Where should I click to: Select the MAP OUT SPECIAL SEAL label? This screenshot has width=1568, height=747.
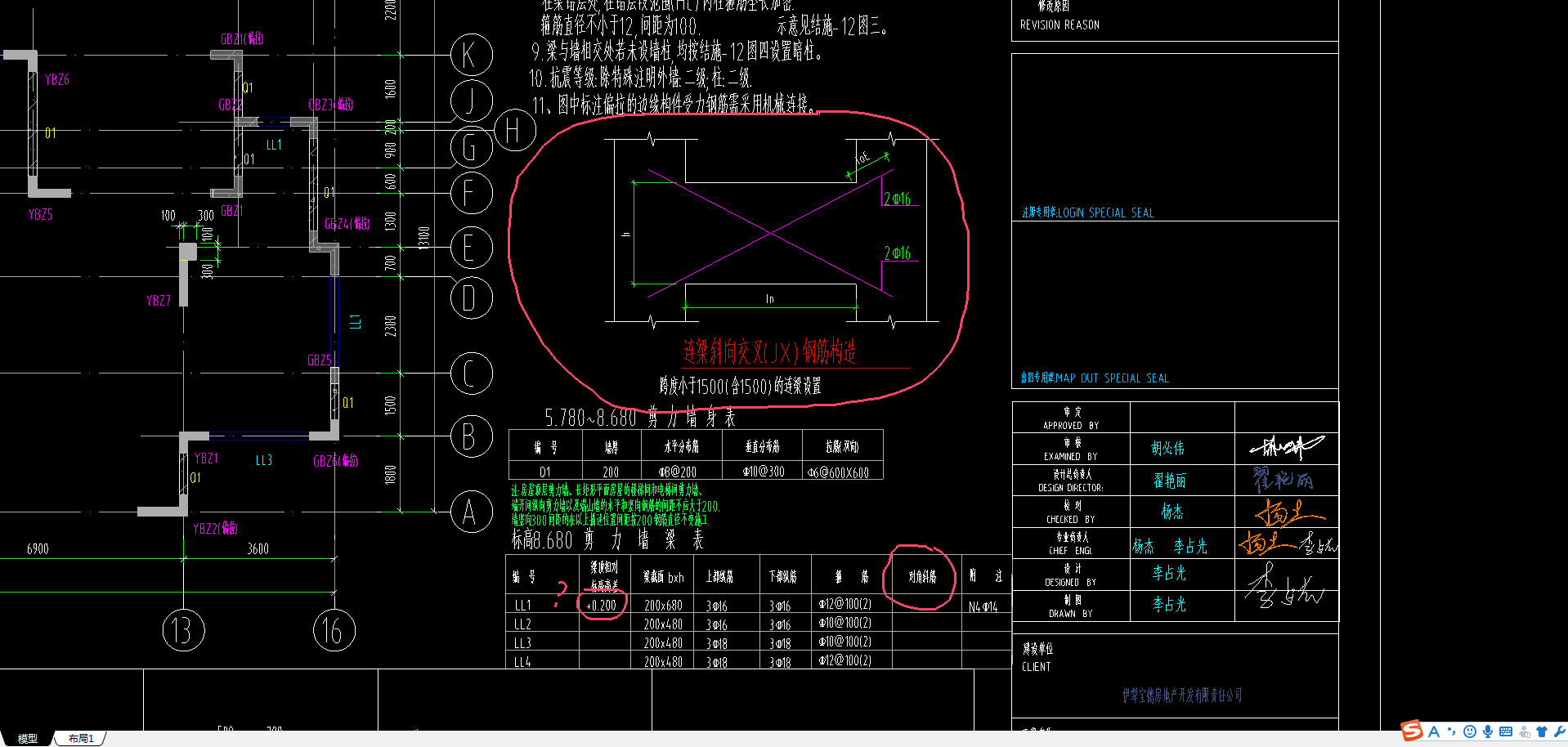click(x=1112, y=378)
